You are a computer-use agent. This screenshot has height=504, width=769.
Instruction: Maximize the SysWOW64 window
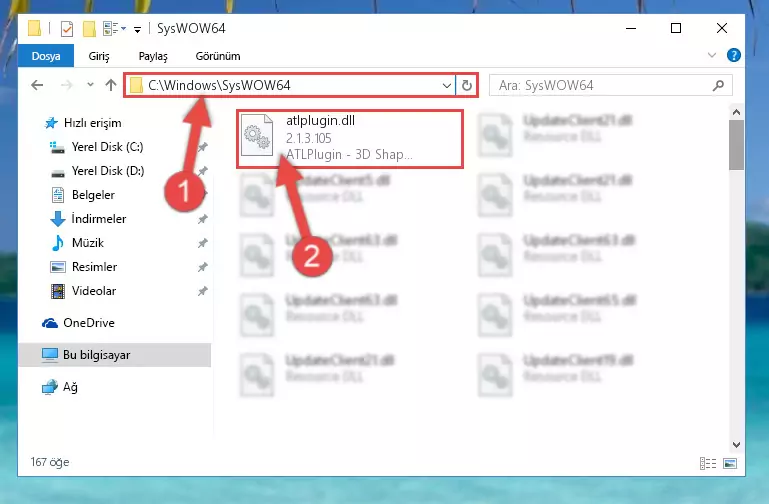(x=676, y=28)
